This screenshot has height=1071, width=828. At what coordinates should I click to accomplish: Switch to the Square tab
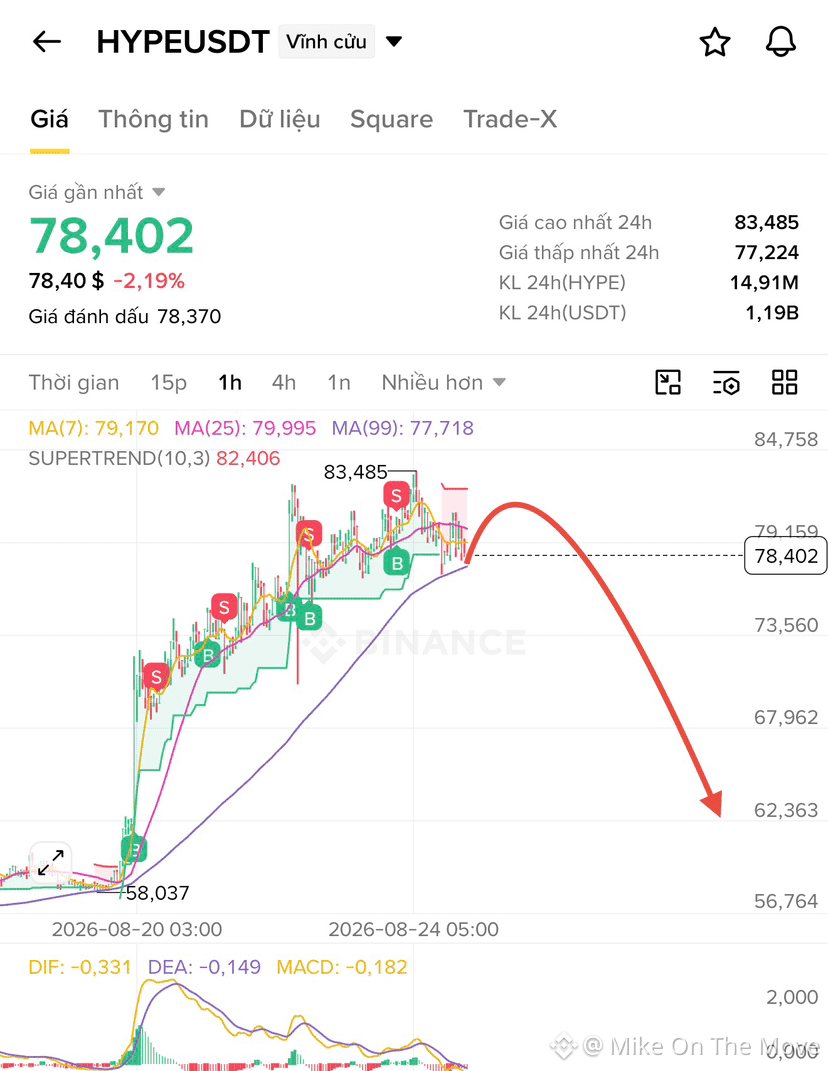(391, 120)
